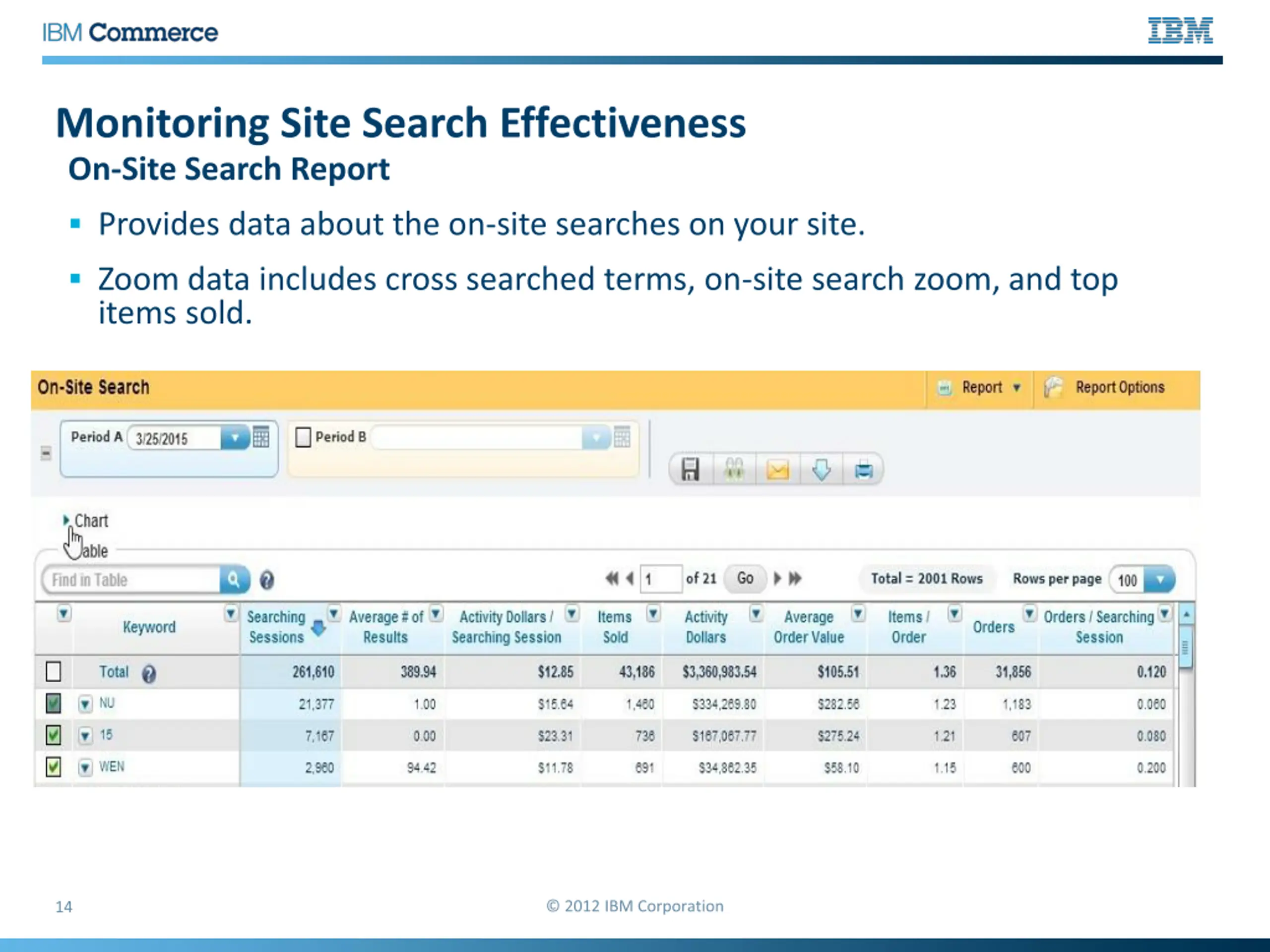Click the download arrow icon
The image size is (1270, 952).
[x=822, y=470]
